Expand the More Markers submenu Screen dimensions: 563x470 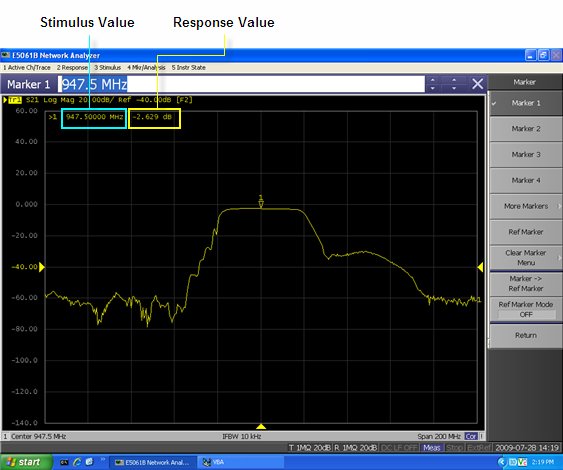point(526,206)
